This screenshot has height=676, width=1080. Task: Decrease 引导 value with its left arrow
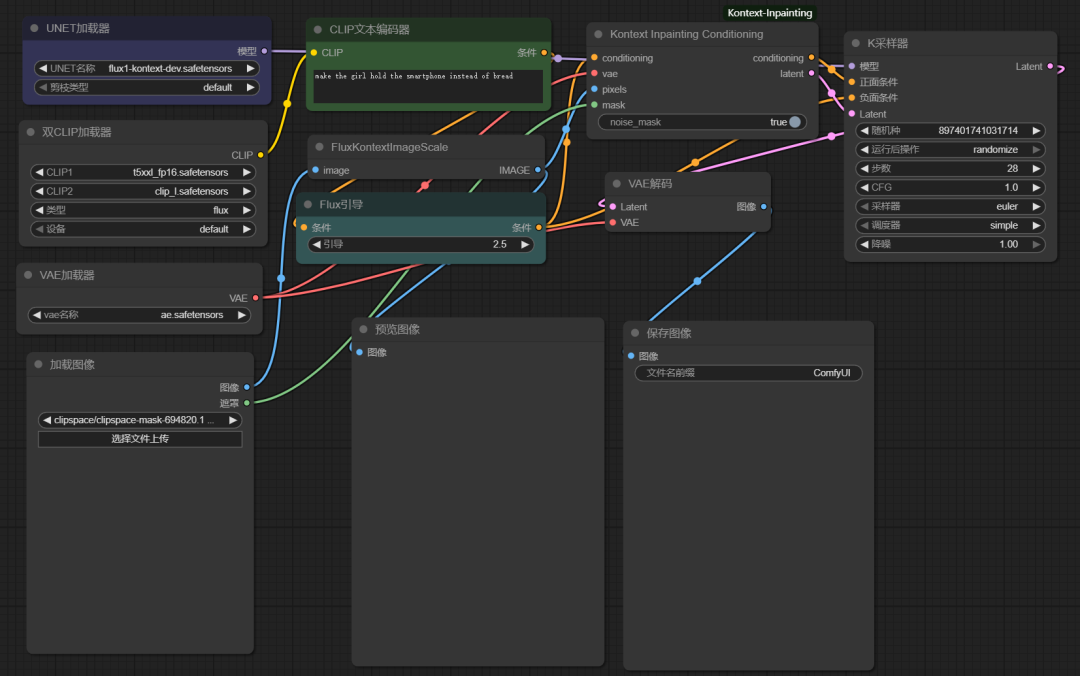(316, 245)
